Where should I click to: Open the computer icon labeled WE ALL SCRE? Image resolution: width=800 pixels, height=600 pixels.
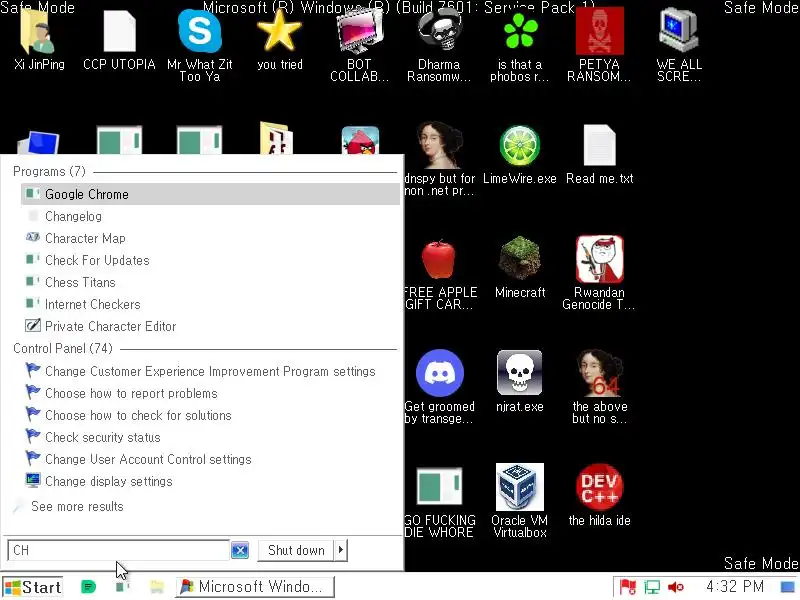(x=679, y=32)
